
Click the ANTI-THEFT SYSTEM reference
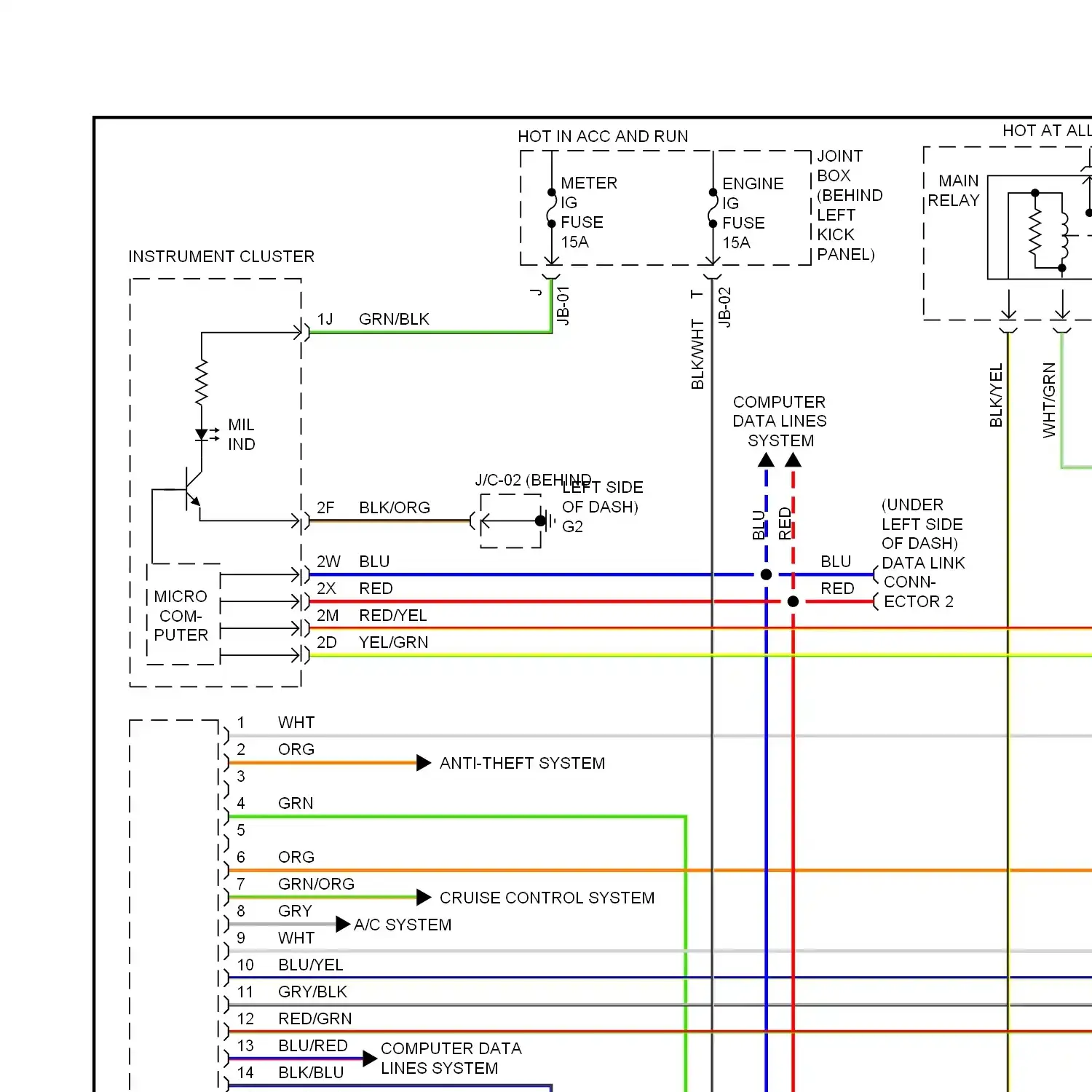tap(522, 763)
